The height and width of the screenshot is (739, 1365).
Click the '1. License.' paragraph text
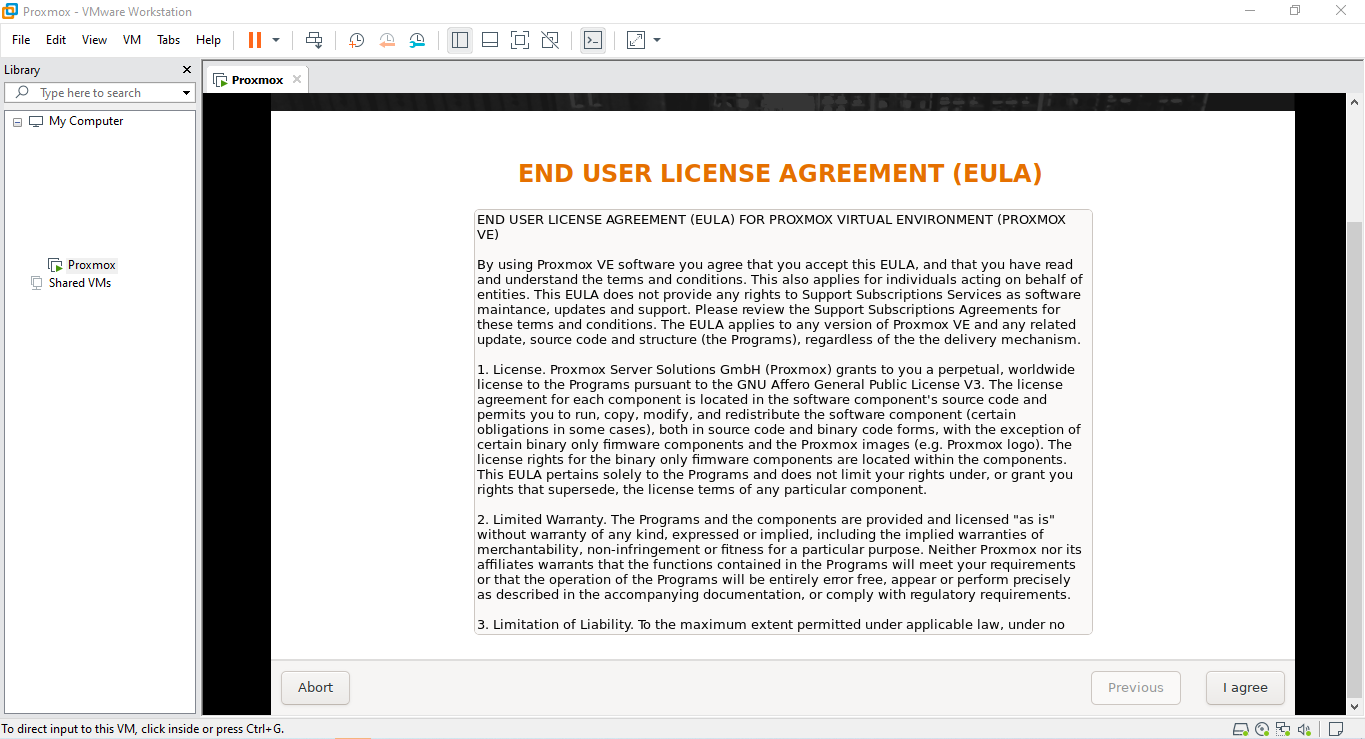pyautogui.click(x=779, y=430)
